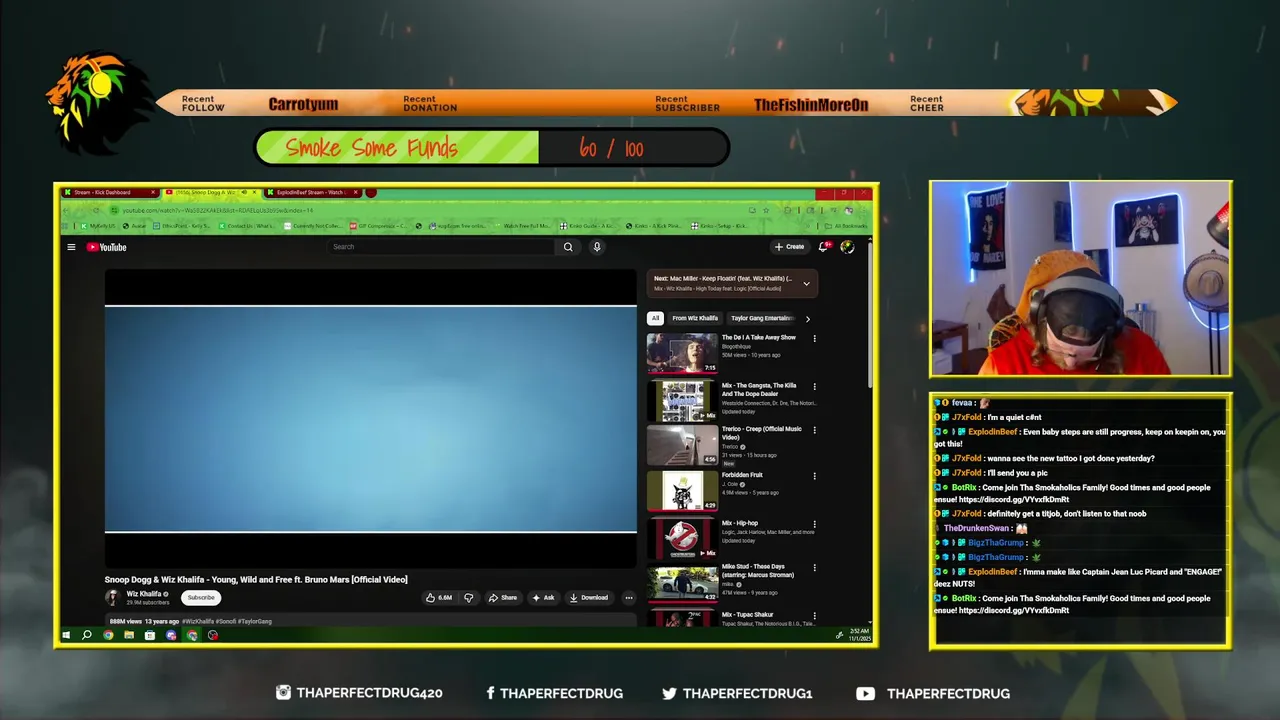
Task: Expand the Next: Mac Miller queue panel
Action: [806, 283]
